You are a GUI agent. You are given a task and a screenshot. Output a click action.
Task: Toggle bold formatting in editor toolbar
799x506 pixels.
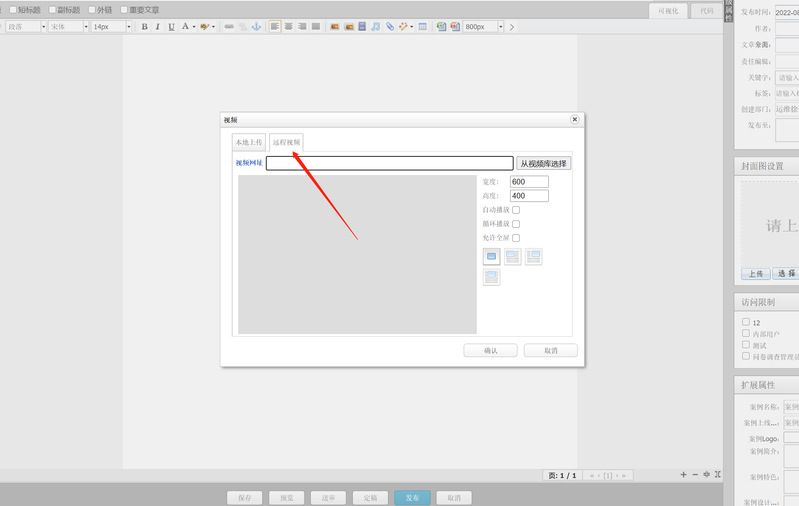click(x=144, y=27)
